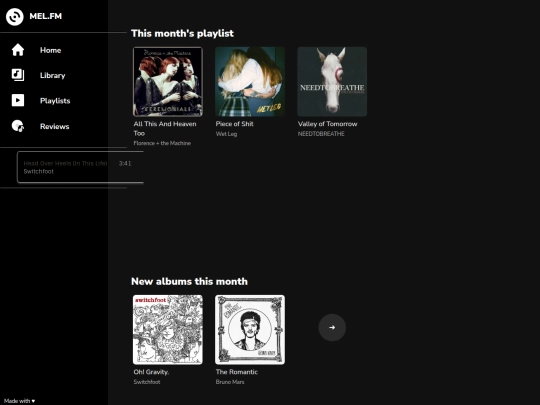Viewport: 540px width, 405px height.
Task: Click the New albums this month heading
Action: click(x=189, y=281)
